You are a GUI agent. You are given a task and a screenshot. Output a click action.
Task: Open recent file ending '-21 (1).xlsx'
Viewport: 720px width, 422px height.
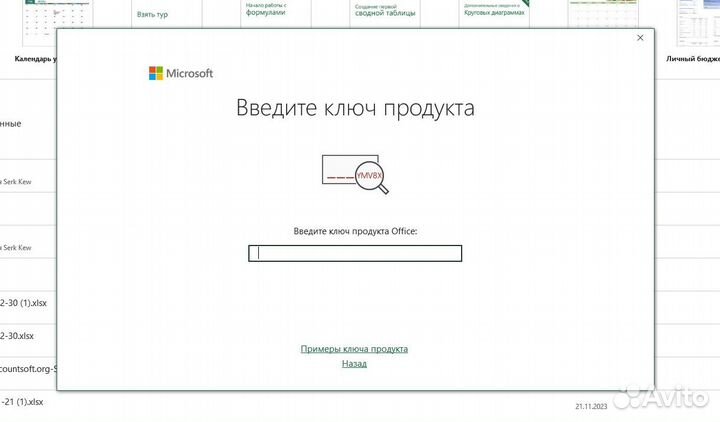[22, 402]
